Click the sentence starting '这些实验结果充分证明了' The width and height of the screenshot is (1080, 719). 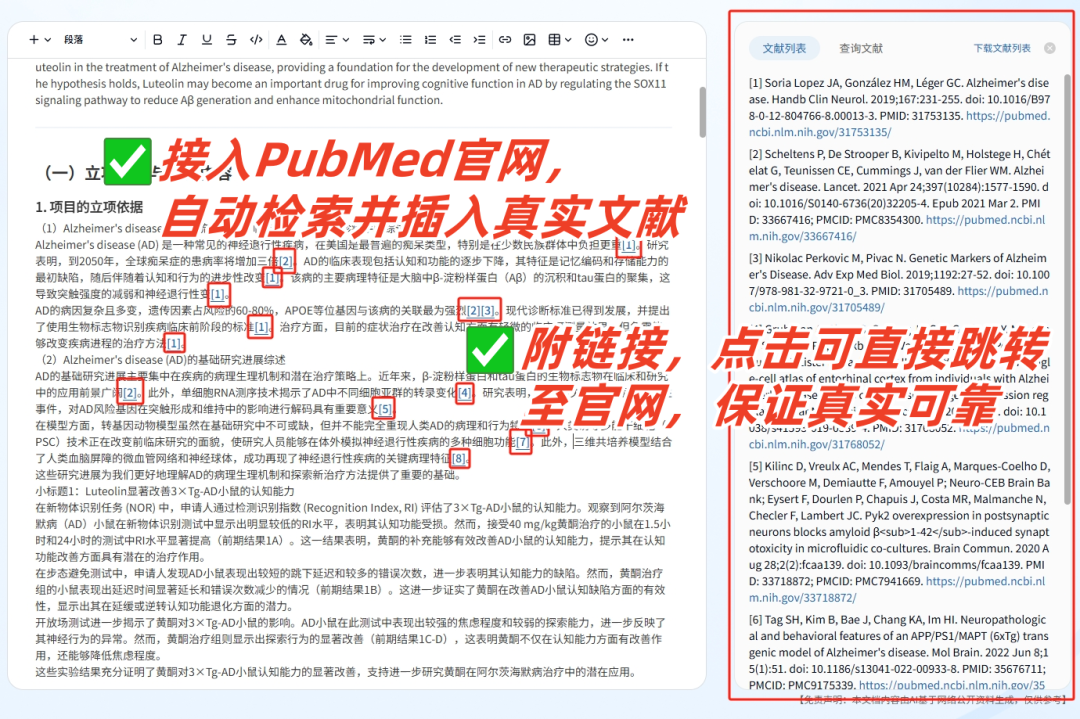pyautogui.click(x=335, y=672)
